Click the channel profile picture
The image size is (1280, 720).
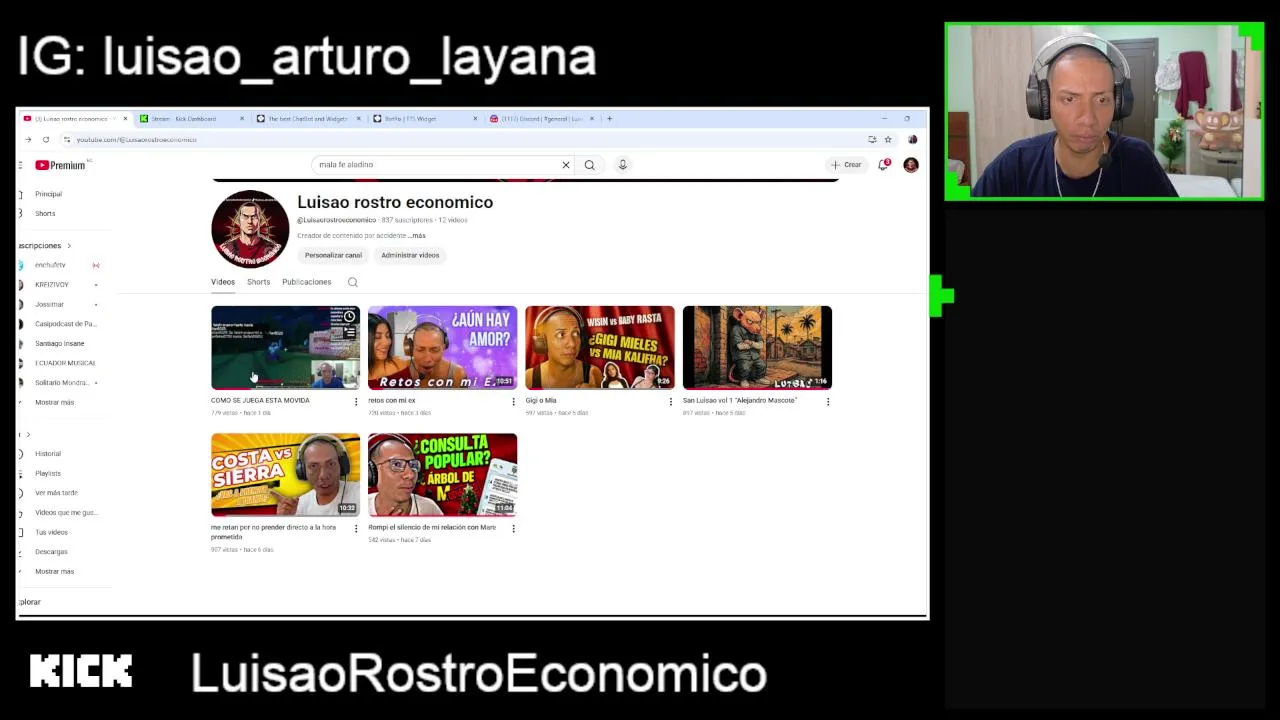click(250, 229)
